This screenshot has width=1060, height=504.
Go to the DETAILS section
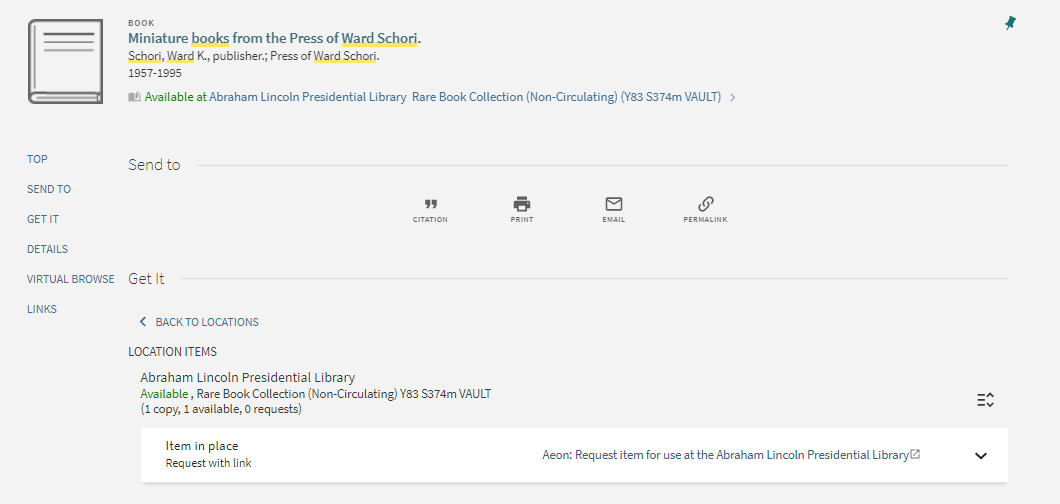[48, 249]
